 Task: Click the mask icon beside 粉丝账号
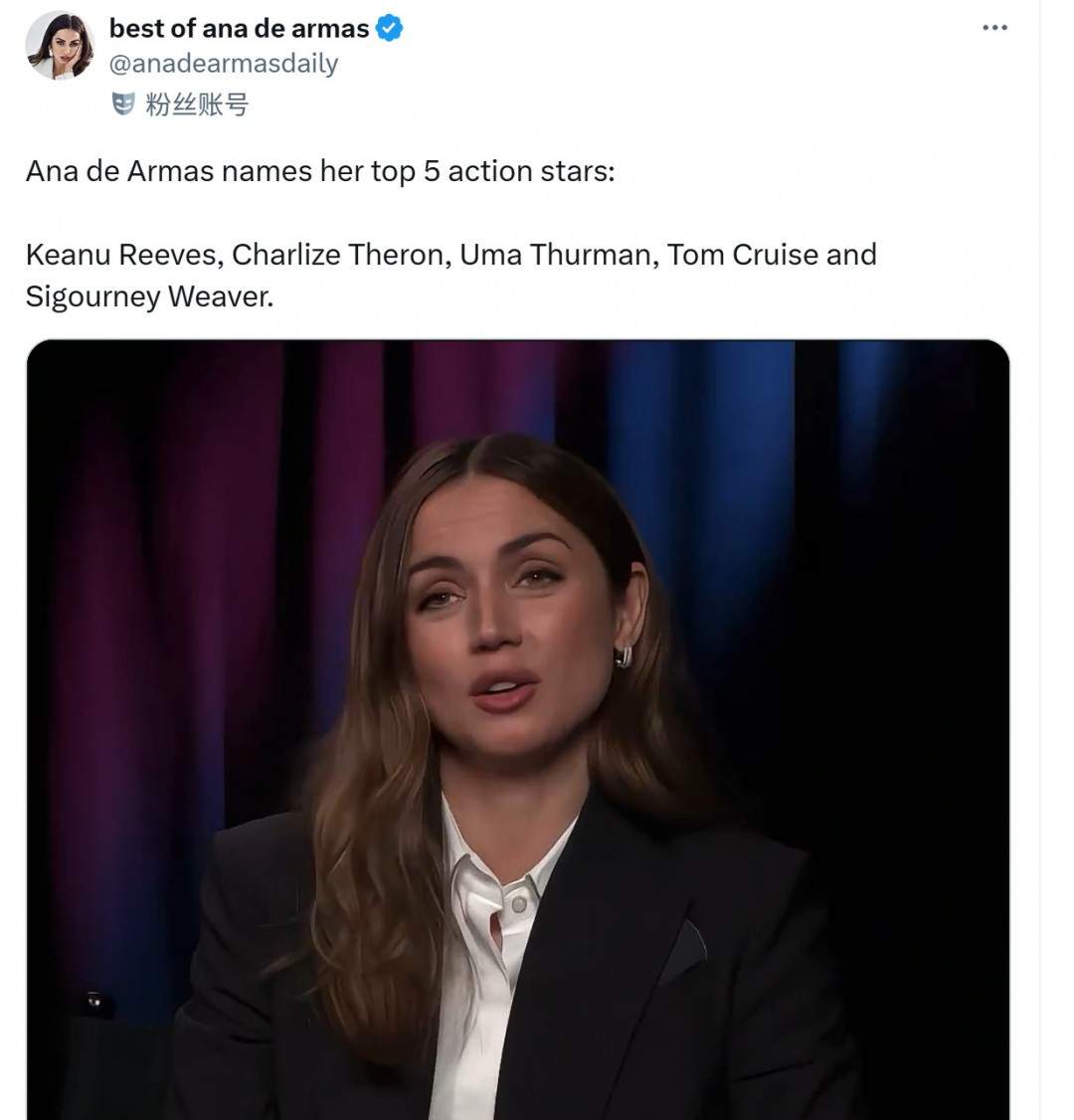[123, 102]
